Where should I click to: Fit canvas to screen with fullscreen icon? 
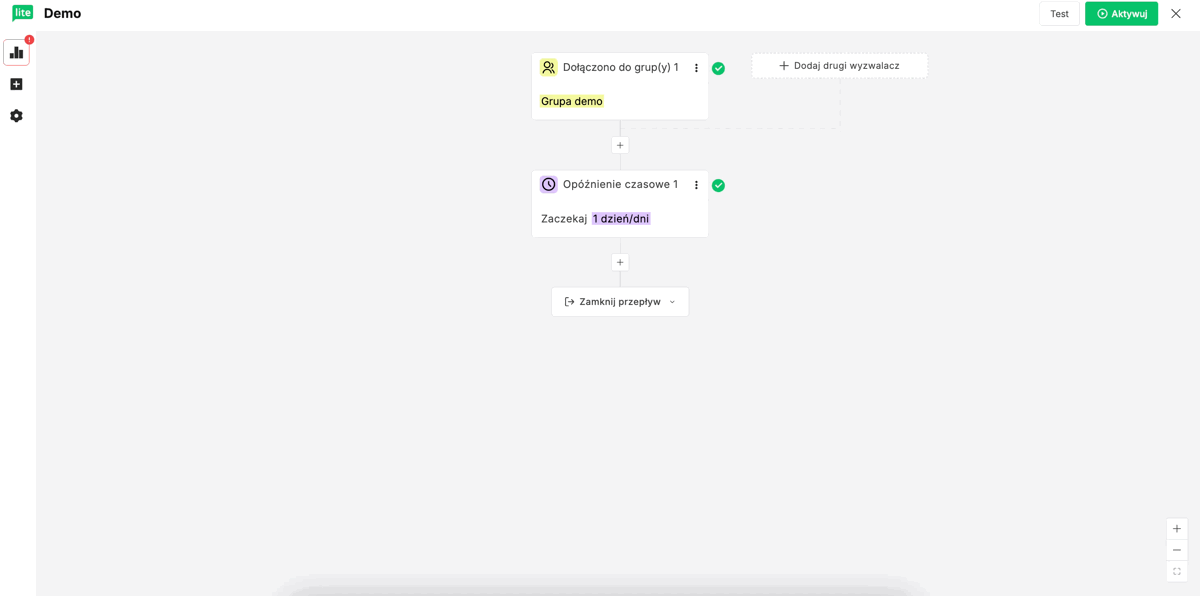click(1177, 572)
